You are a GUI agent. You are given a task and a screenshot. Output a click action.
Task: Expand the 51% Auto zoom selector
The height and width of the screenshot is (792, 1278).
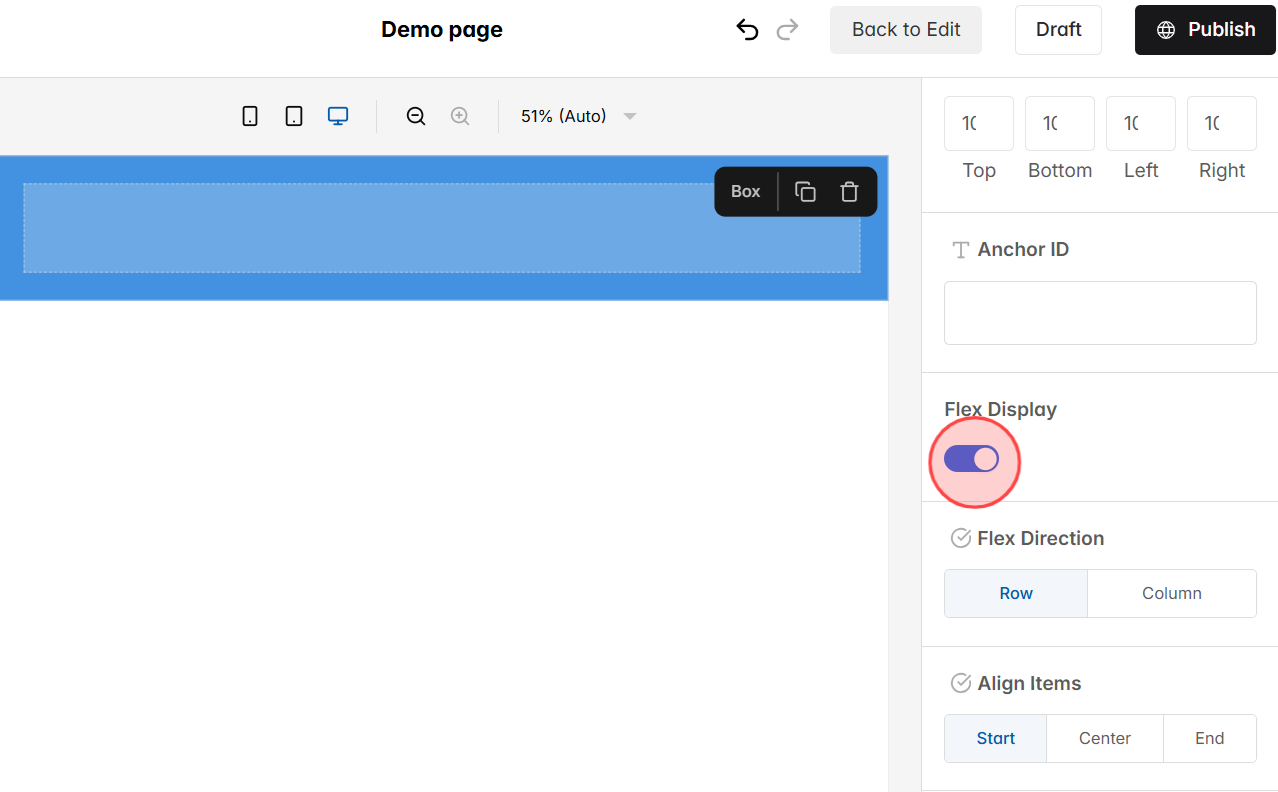(x=578, y=115)
